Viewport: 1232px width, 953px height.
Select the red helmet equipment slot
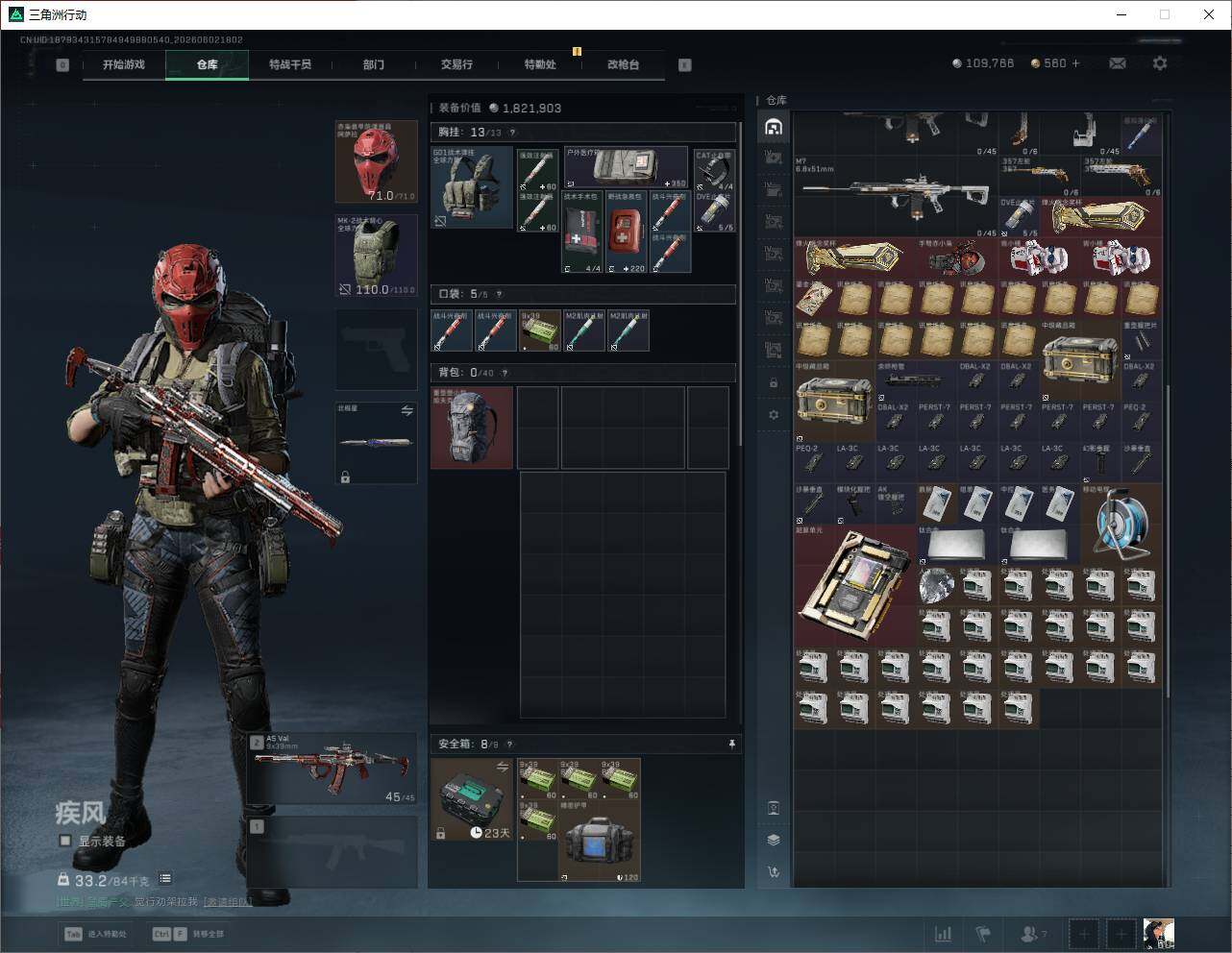377,161
